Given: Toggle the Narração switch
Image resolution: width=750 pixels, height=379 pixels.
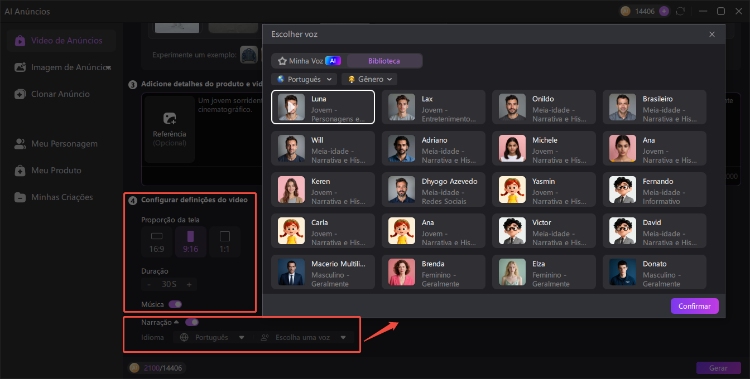Looking at the screenshot, I should click(192, 323).
